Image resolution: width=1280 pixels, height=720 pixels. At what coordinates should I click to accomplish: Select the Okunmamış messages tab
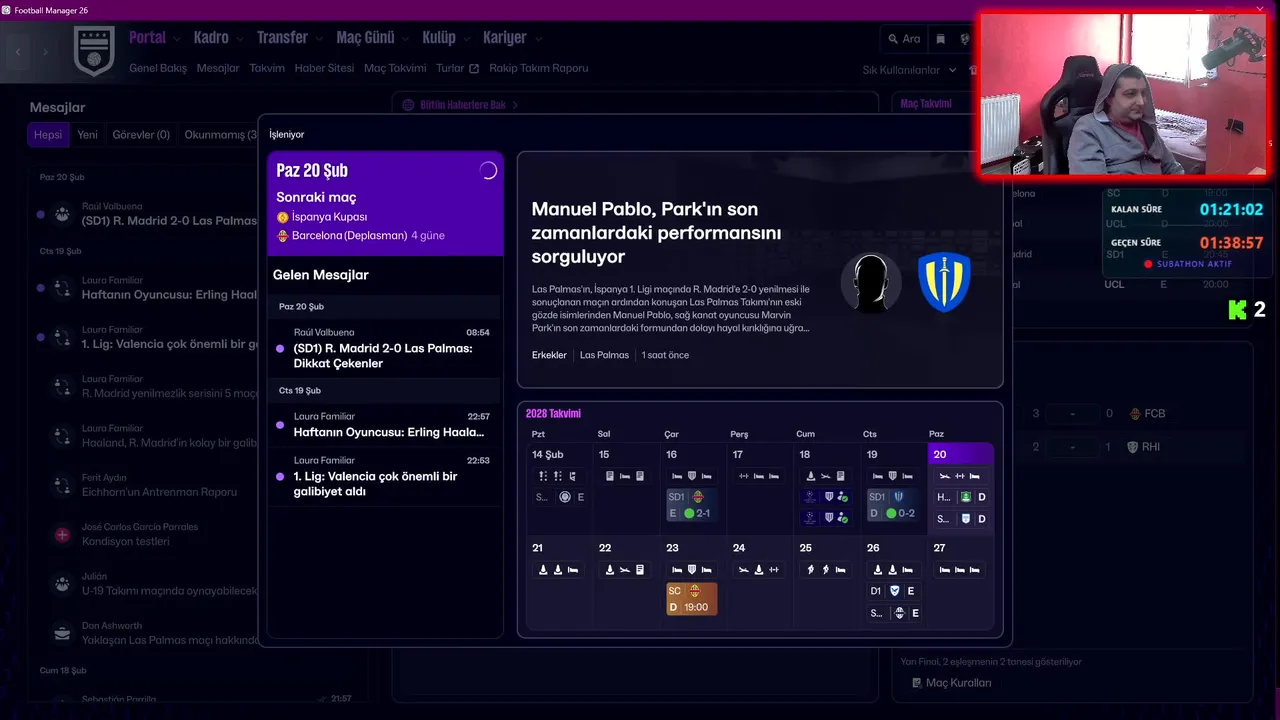pos(220,135)
